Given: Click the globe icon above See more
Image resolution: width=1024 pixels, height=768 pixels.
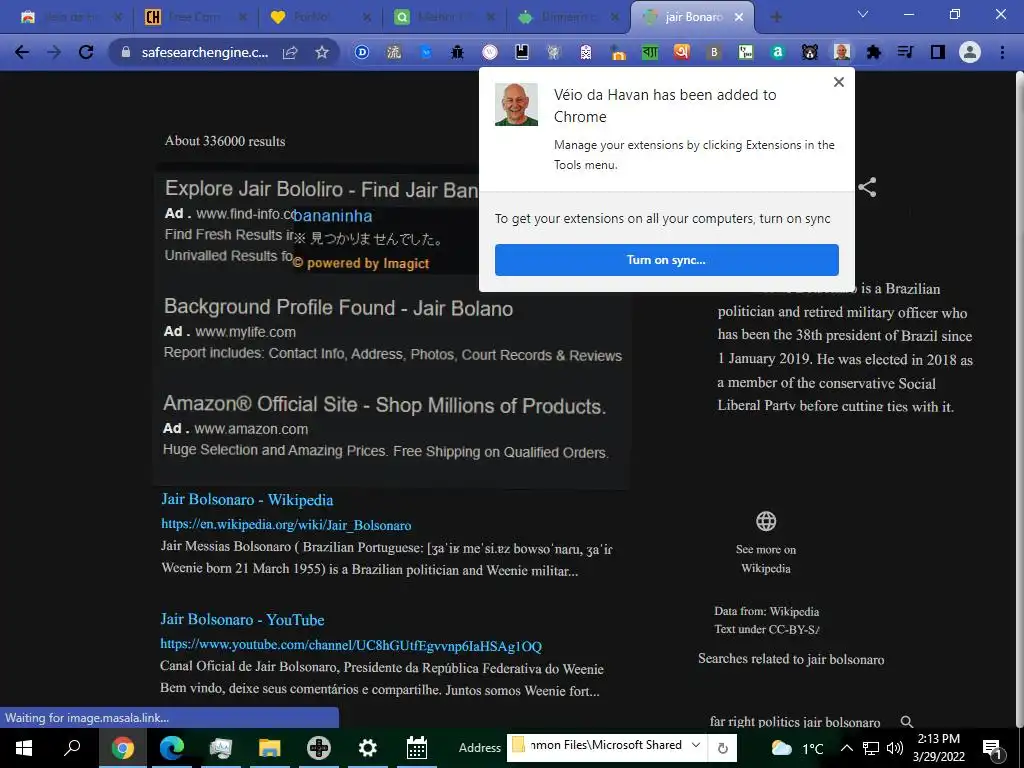Looking at the screenshot, I should [x=766, y=521].
